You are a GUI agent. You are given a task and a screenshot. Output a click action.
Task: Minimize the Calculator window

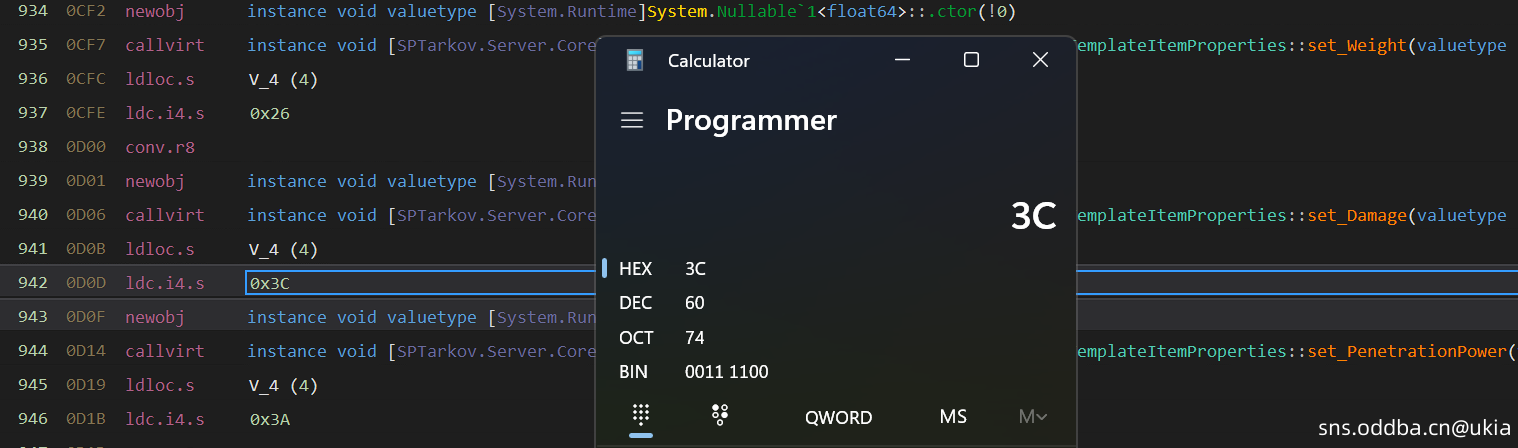(901, 60)
